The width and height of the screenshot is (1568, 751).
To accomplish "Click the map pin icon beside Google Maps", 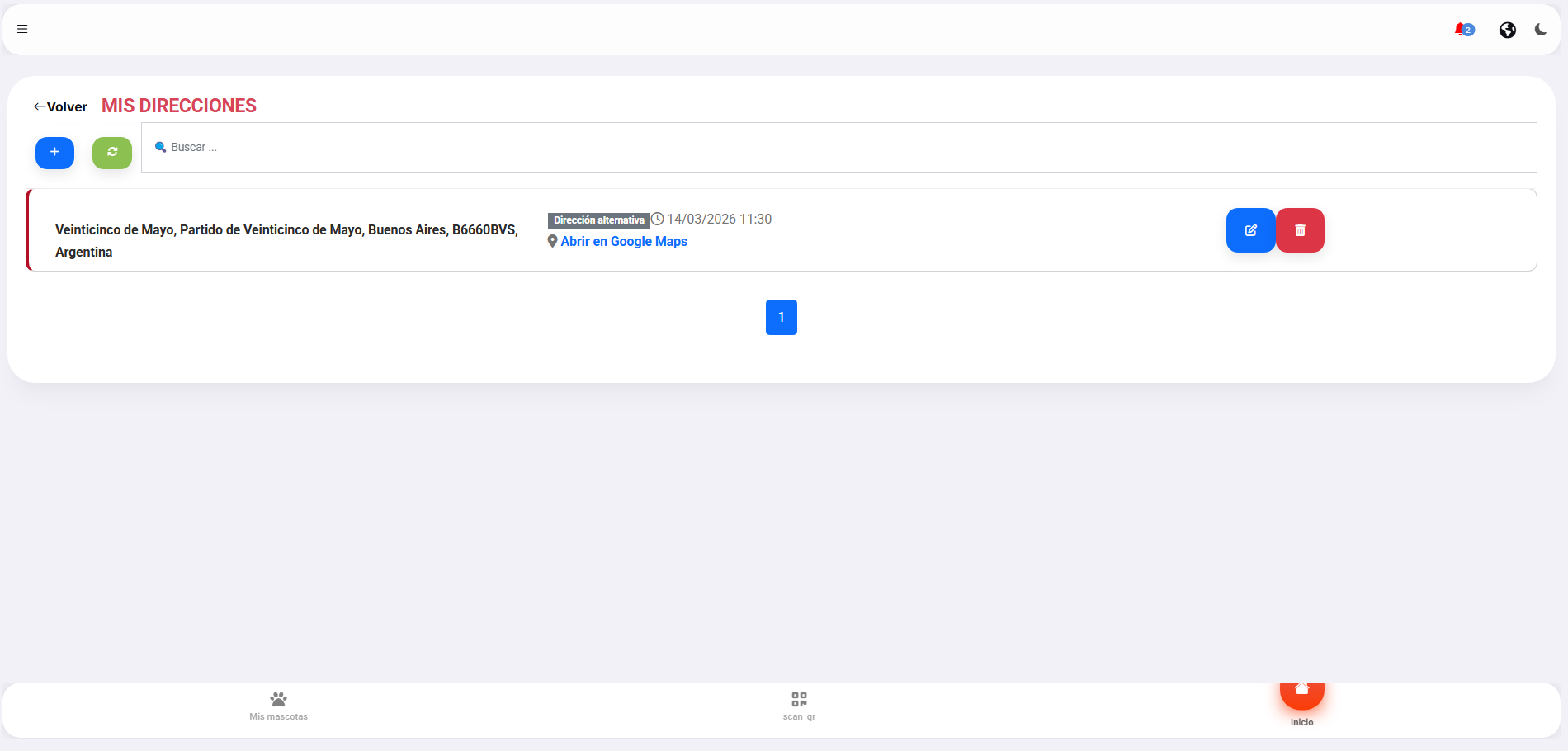I will 552,241.
